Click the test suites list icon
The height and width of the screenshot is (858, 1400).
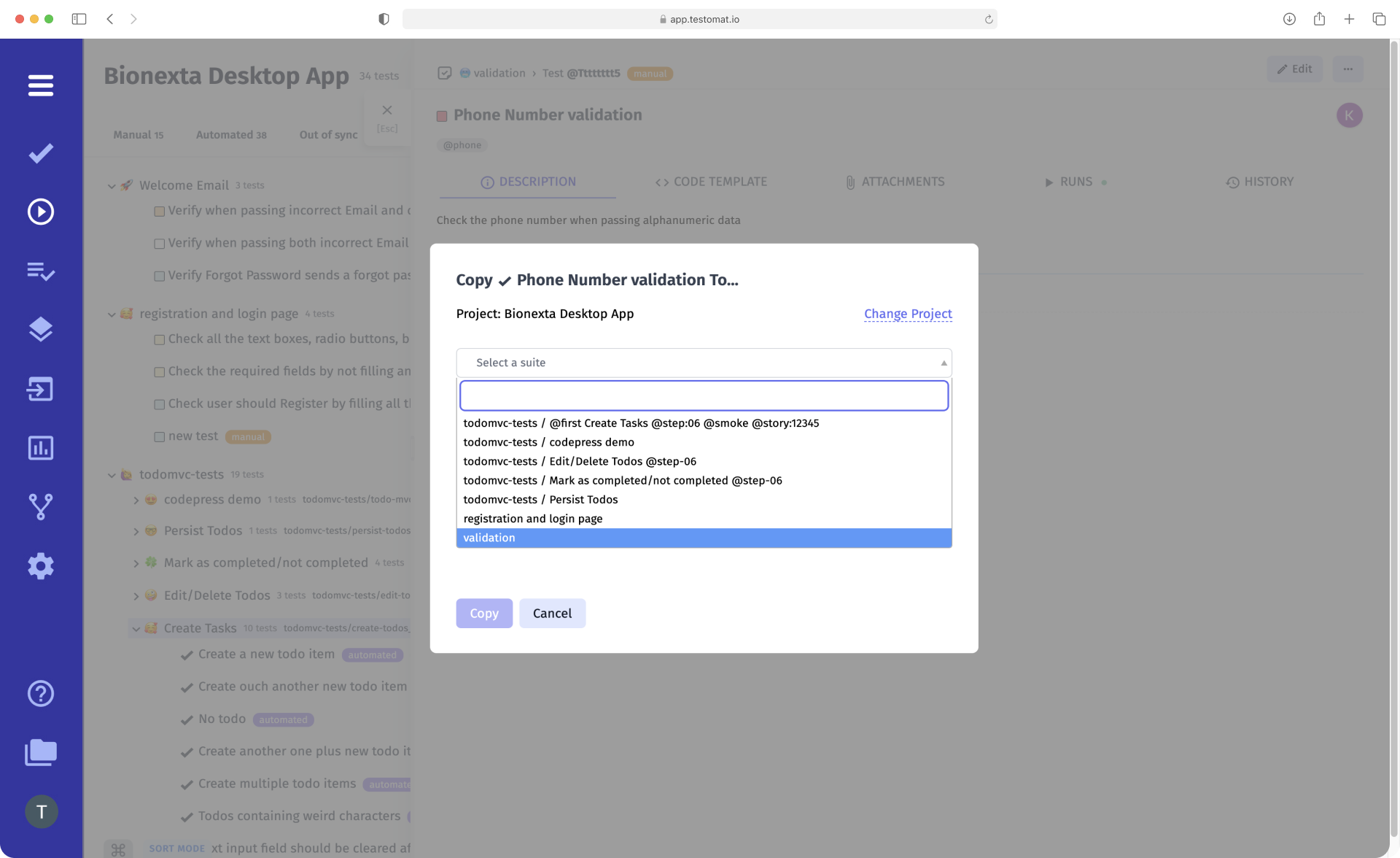[40, 271]
